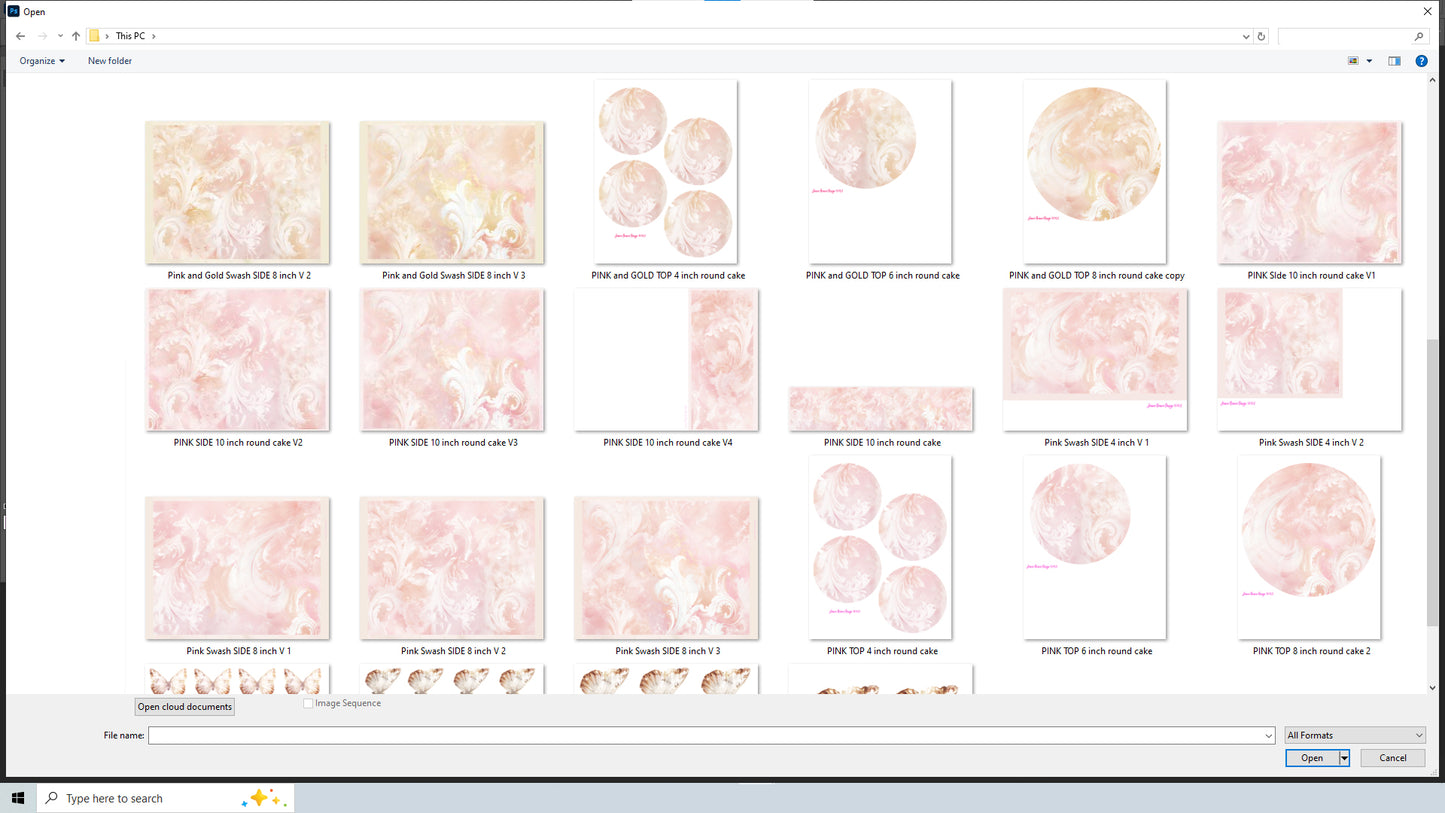Open the Organize menu
The width and height of the screenshot is (1445, 813).
point(42,61)
